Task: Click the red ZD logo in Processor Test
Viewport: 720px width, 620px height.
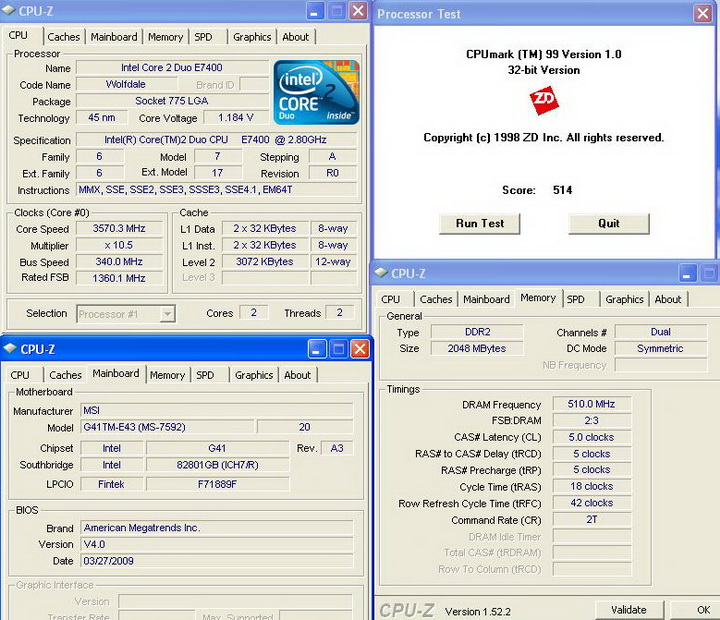Action: 544,100
